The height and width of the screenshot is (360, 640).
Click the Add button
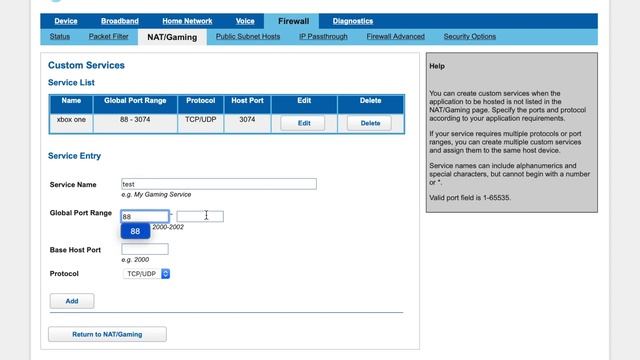pyautogui.click(x=72, y=301)
